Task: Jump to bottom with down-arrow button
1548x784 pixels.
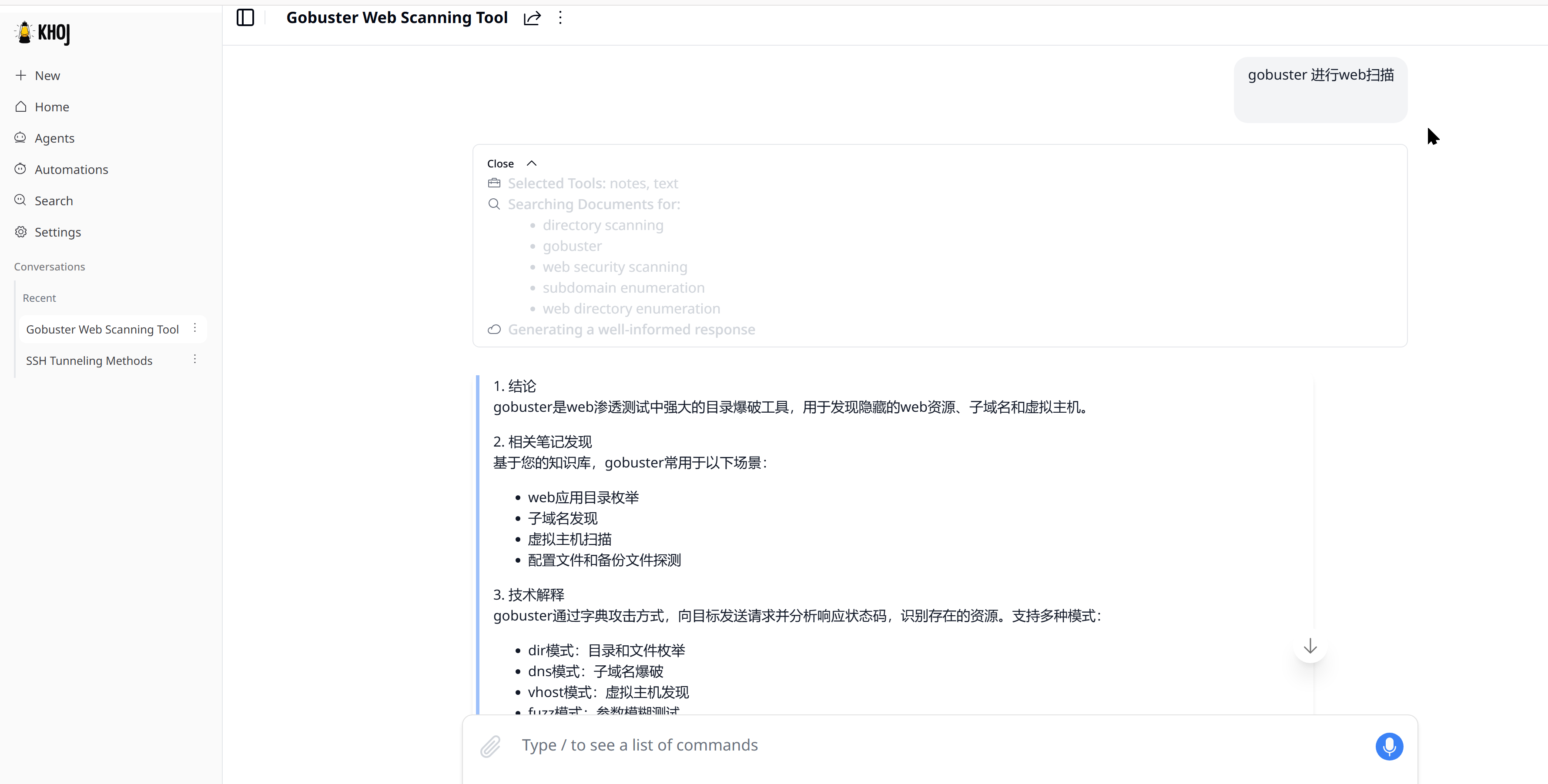Action: 1310,647
